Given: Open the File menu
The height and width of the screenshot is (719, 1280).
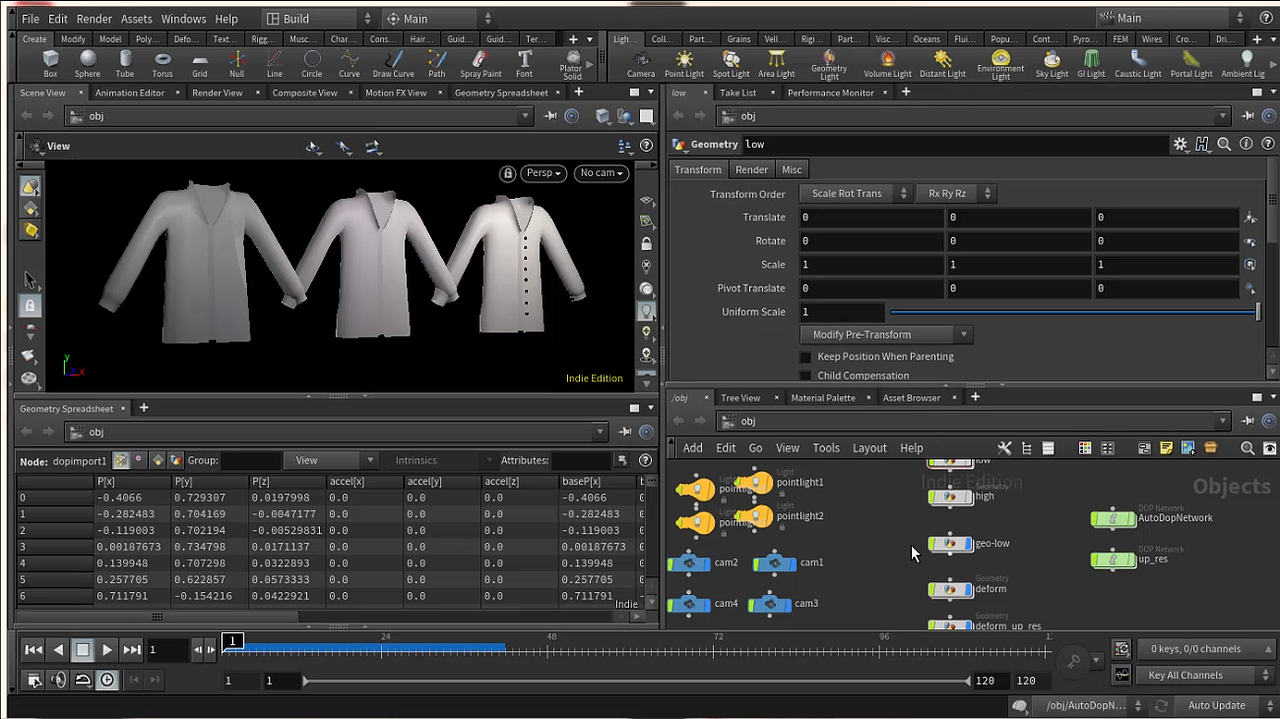Looking at the screenshot, I should click(30, 19).
